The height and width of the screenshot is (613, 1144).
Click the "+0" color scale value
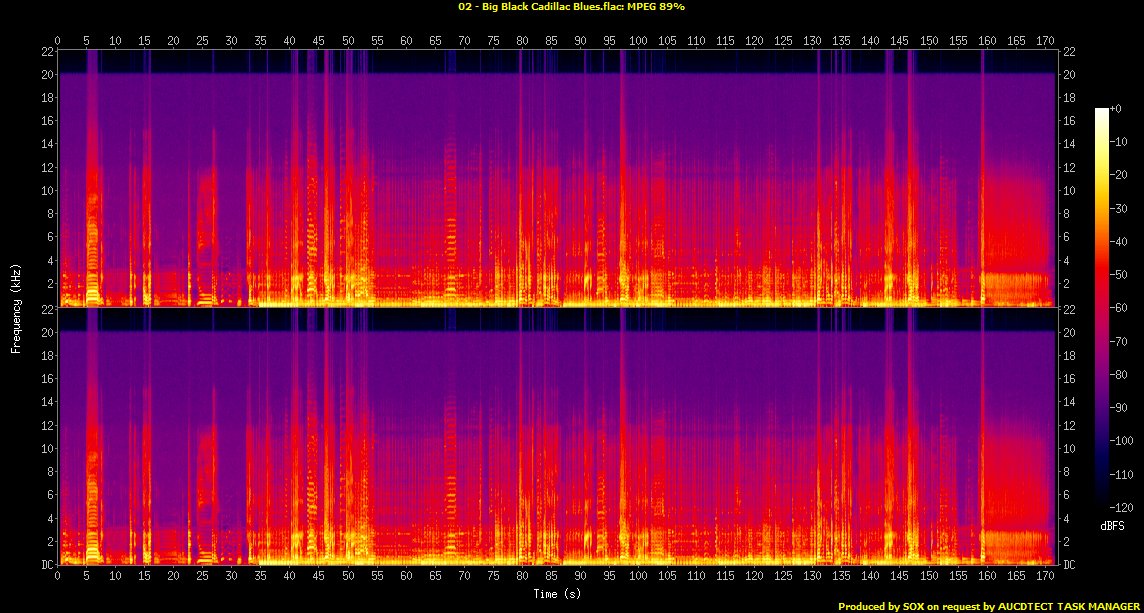pos(1116,108)
